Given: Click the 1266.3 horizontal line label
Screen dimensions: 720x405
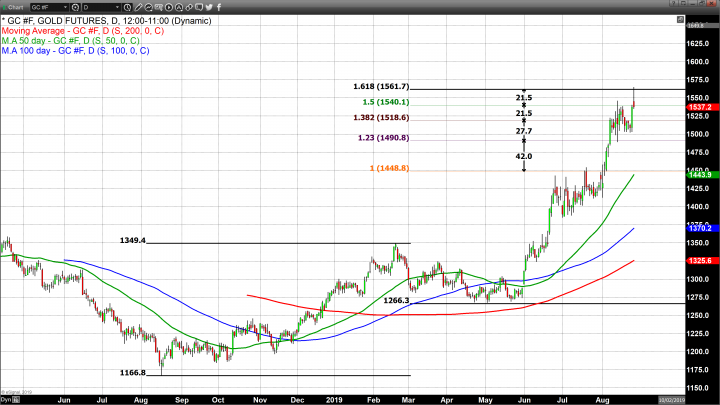Looking at the screenshot, I should (x=396, y=300).
